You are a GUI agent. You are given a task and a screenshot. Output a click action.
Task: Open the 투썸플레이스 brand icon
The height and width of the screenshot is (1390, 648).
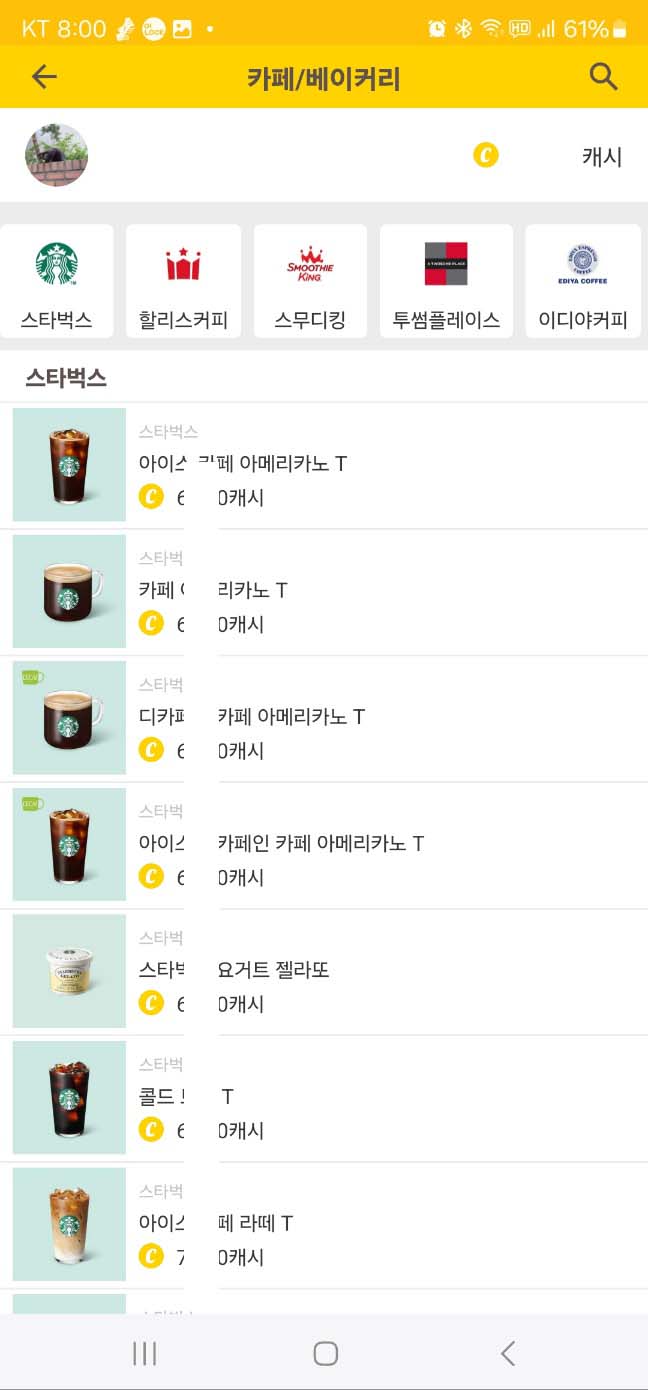tap(446, 280)
